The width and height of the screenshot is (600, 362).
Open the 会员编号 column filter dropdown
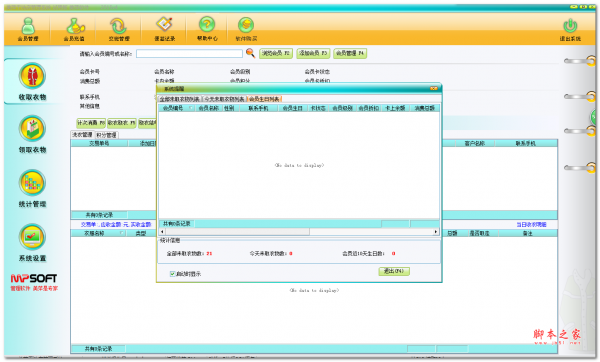pyautogui.click(x=191, y=108)
